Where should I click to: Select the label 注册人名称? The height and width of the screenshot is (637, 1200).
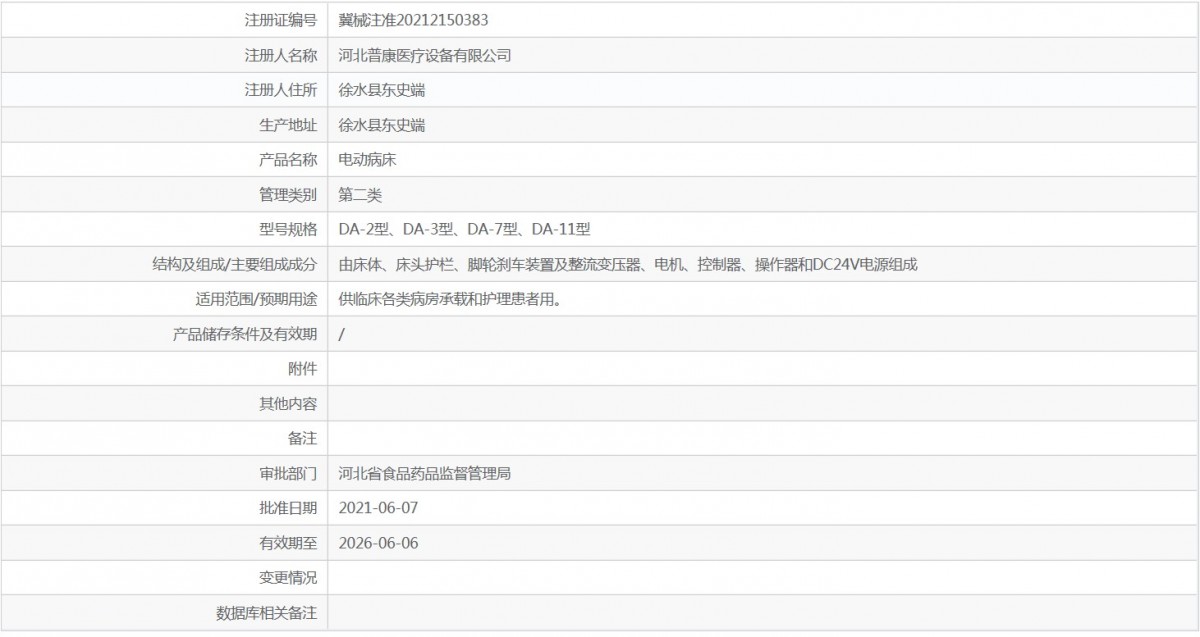[281, 56]
